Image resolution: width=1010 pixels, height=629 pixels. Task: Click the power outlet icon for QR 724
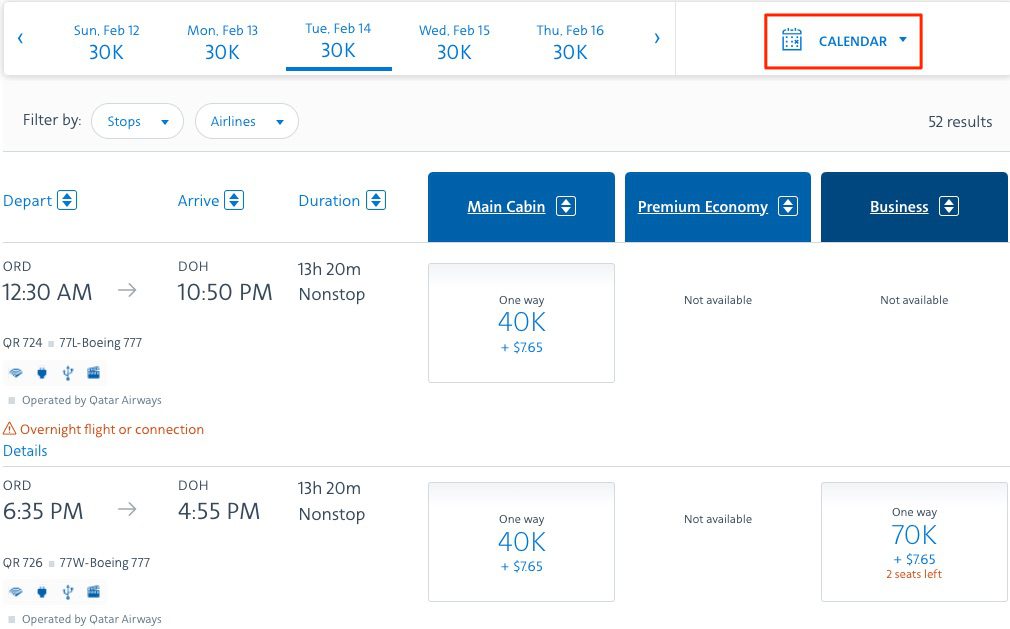click(42, 372)
